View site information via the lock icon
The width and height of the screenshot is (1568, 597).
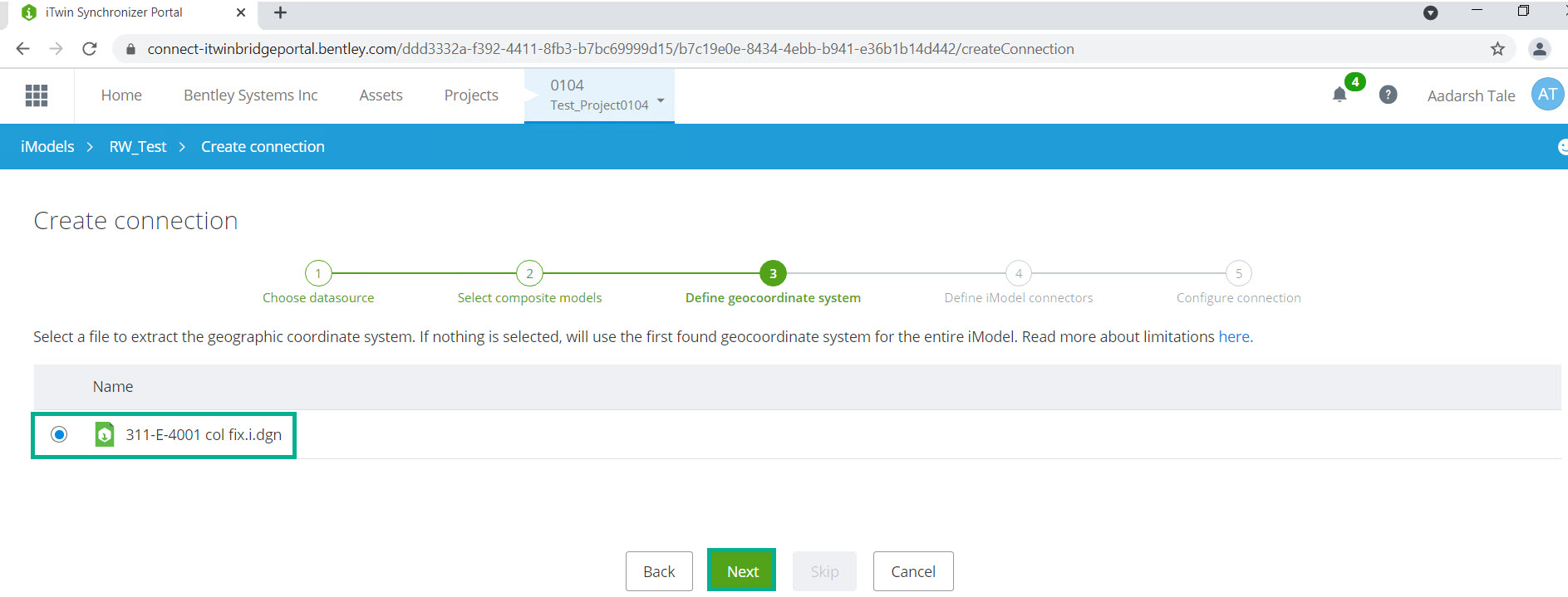tap(130, 49)
